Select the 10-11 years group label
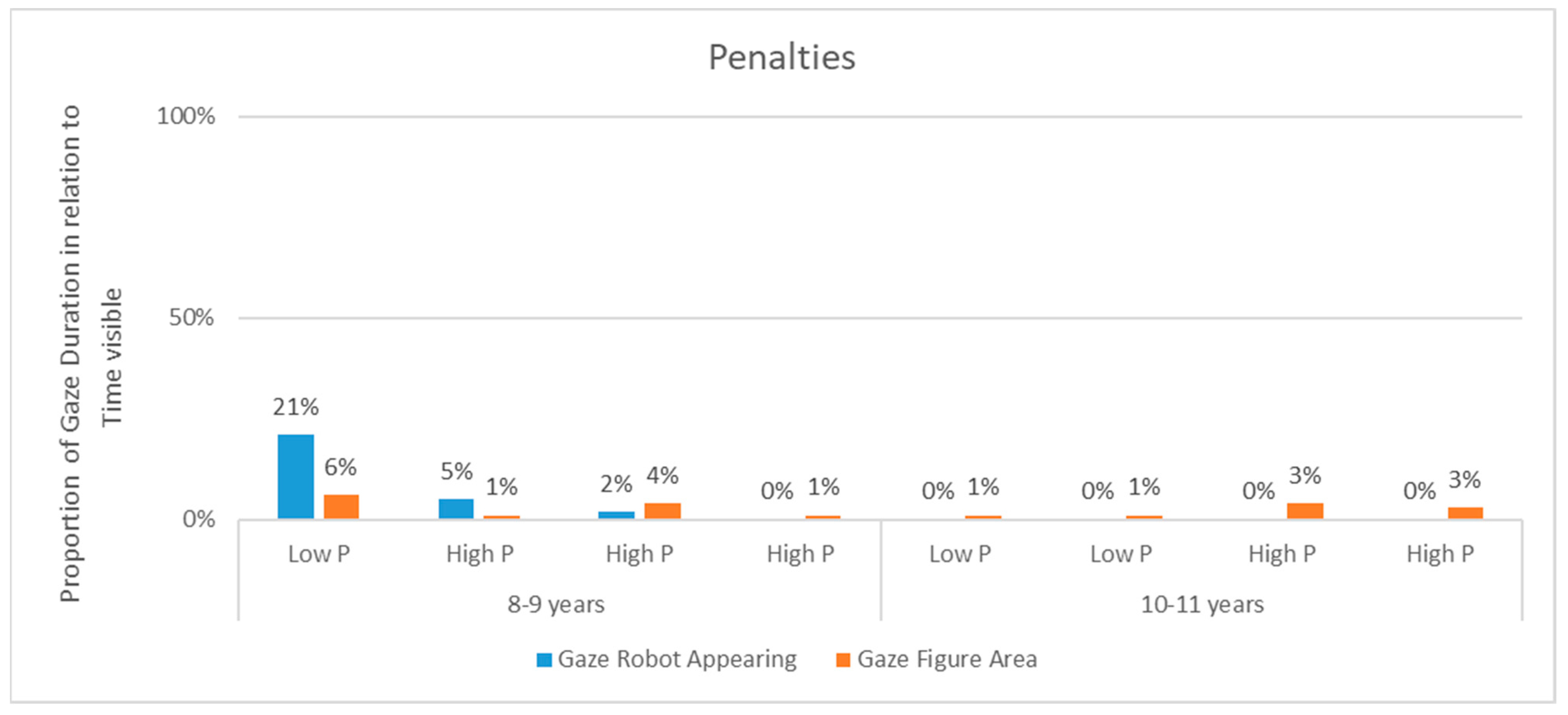This screenshot has width=1568, height=715. (1202, 604)
